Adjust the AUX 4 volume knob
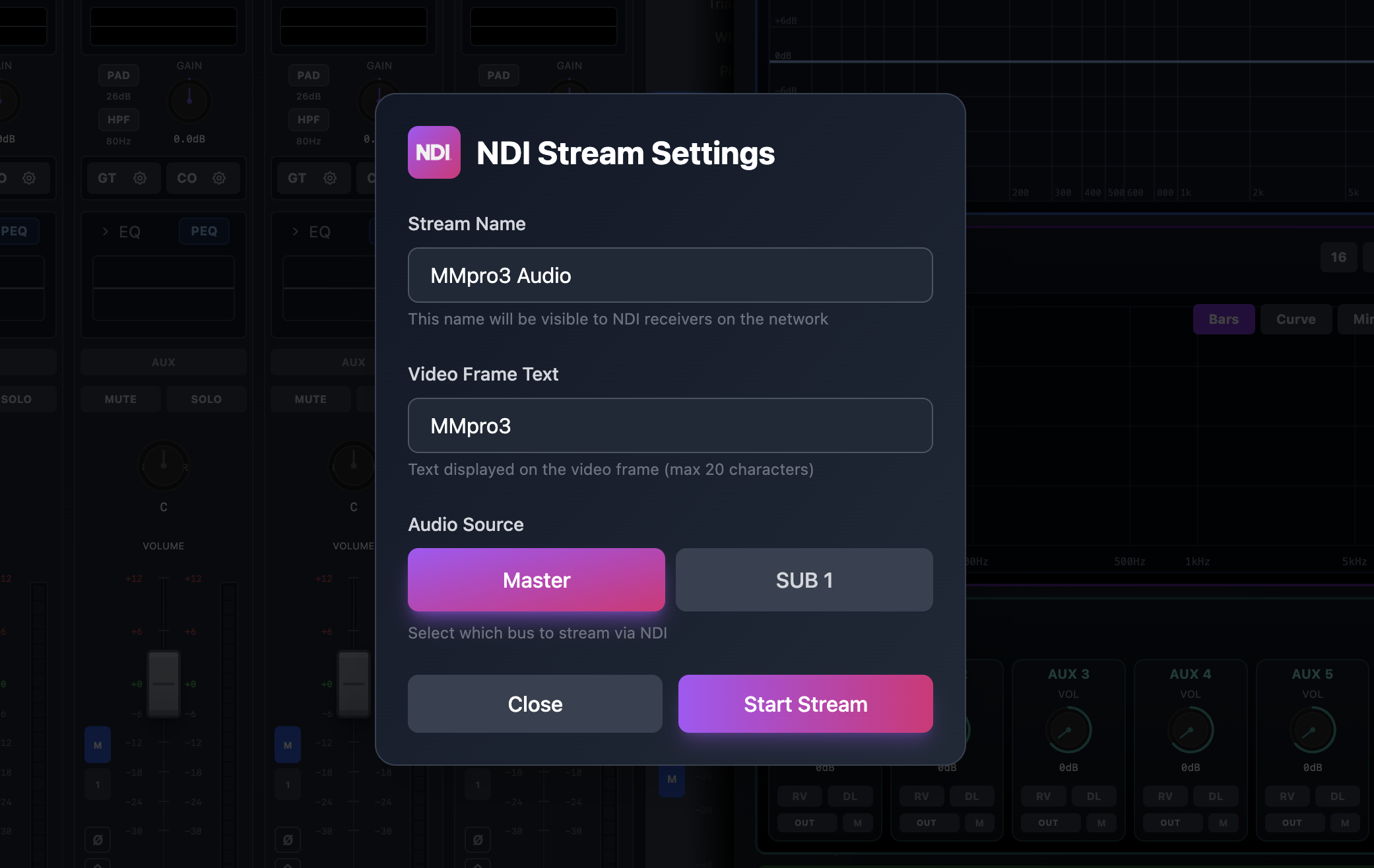 pyautogui.click(x=1190, y=730)
